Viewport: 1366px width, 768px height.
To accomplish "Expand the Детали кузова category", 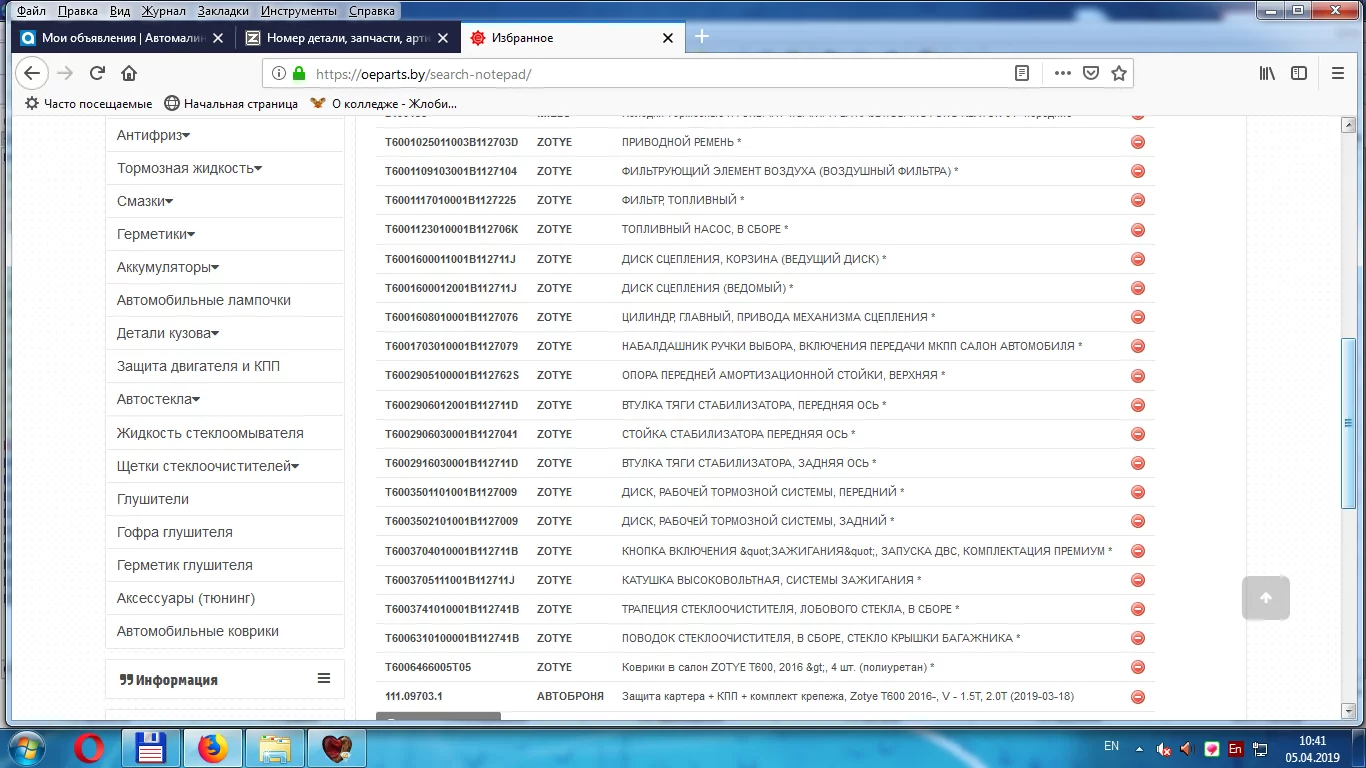I will pos(168,333).
